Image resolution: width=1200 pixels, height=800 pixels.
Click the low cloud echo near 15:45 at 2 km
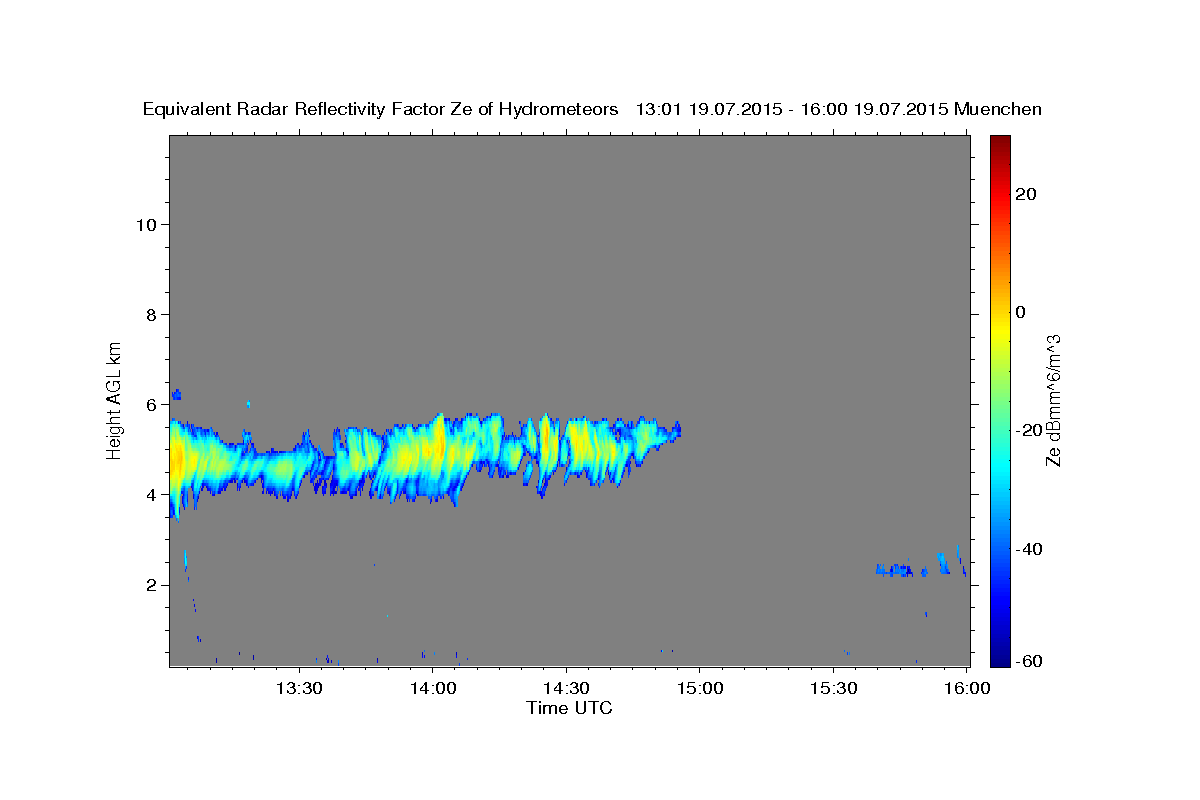(896, 570)
